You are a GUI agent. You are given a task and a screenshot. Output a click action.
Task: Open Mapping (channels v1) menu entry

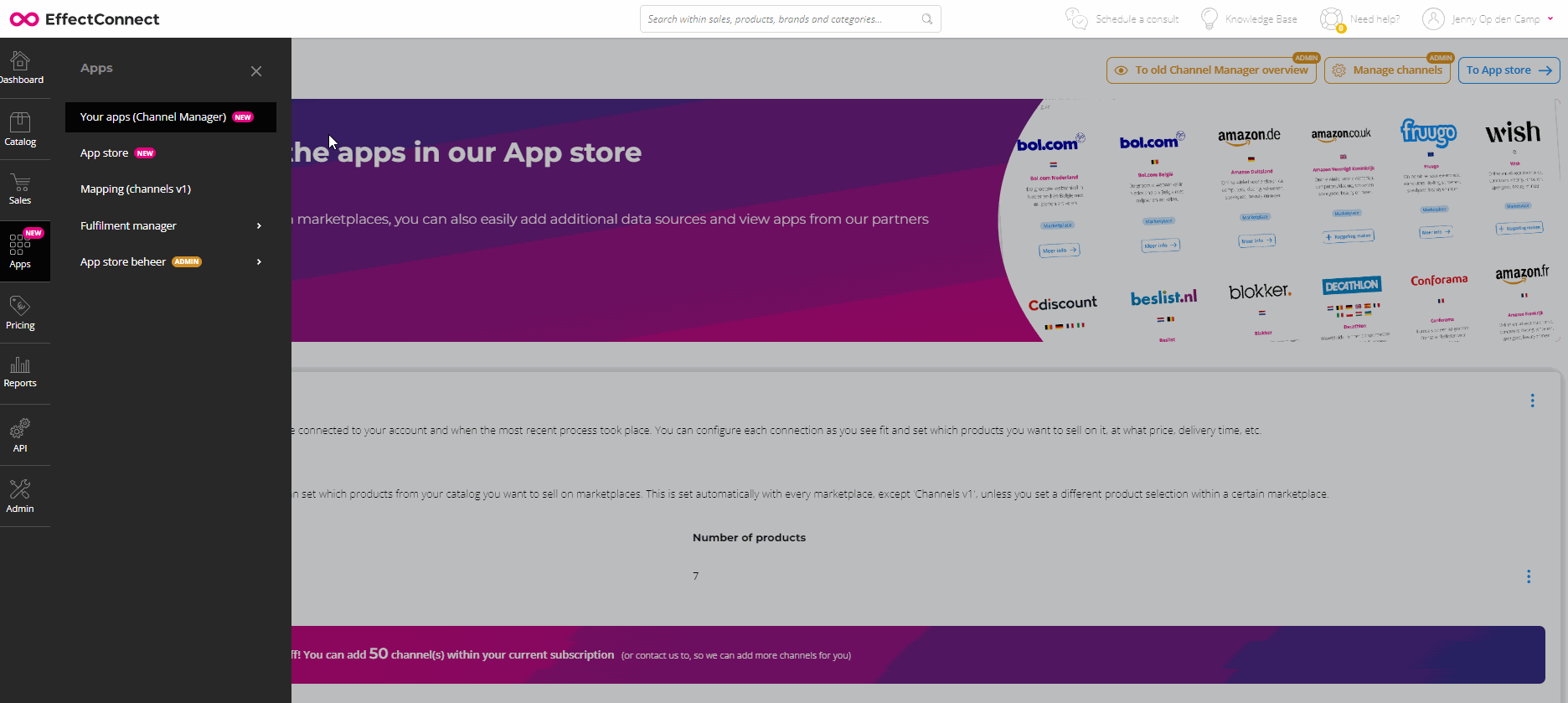[136, 189]
